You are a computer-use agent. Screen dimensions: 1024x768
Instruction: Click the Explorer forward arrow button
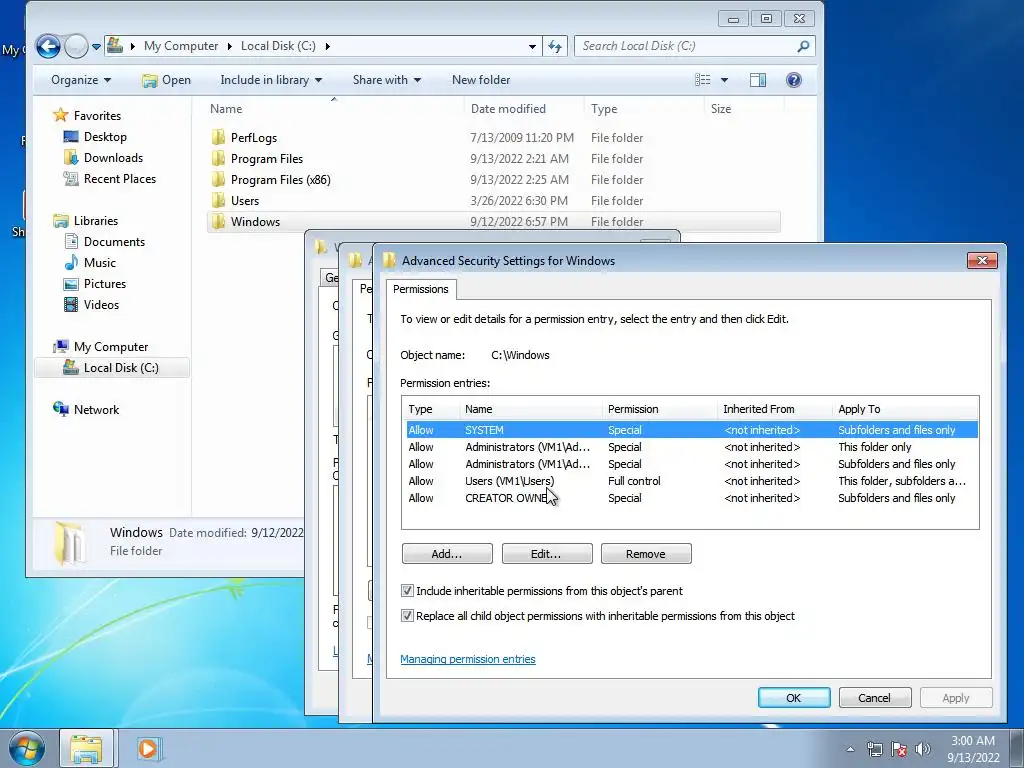click(x=76, y=46)
